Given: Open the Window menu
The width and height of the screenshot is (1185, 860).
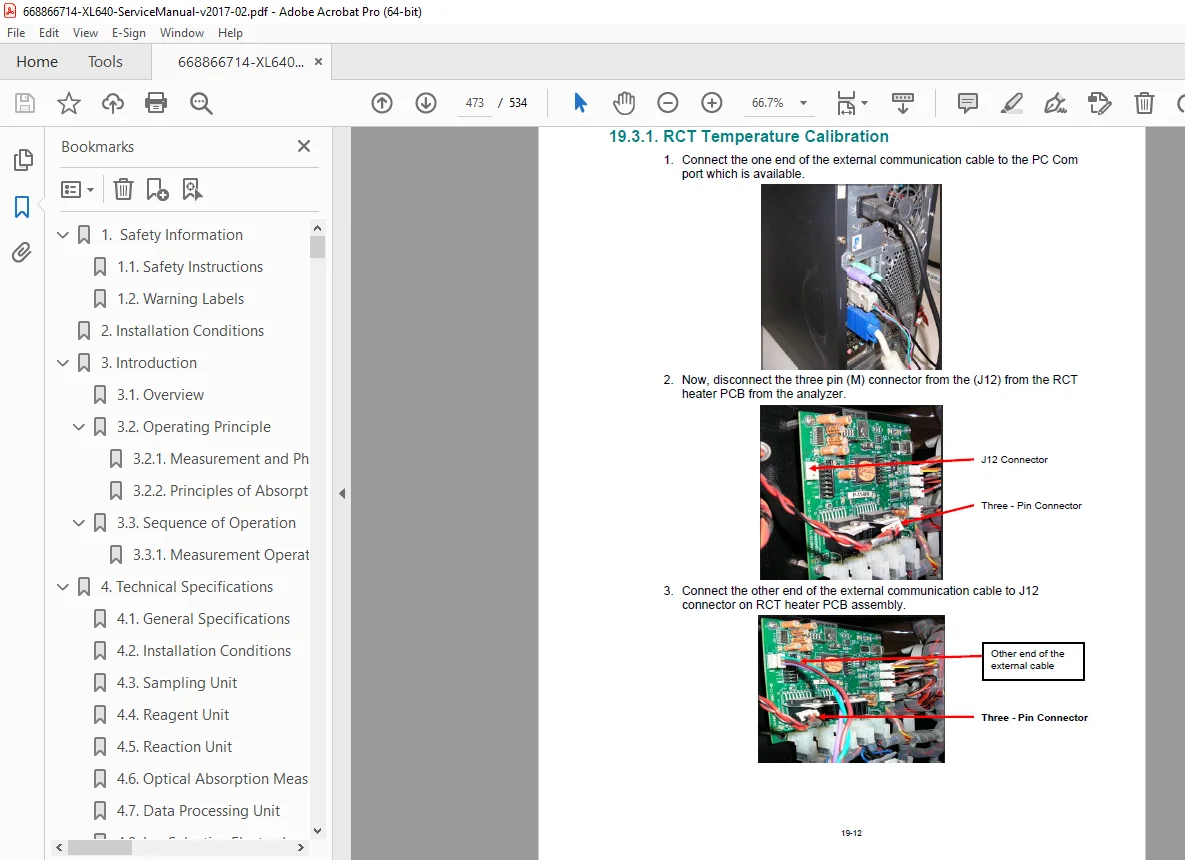Looking at the screenshot, I should (x=181, y=32).
